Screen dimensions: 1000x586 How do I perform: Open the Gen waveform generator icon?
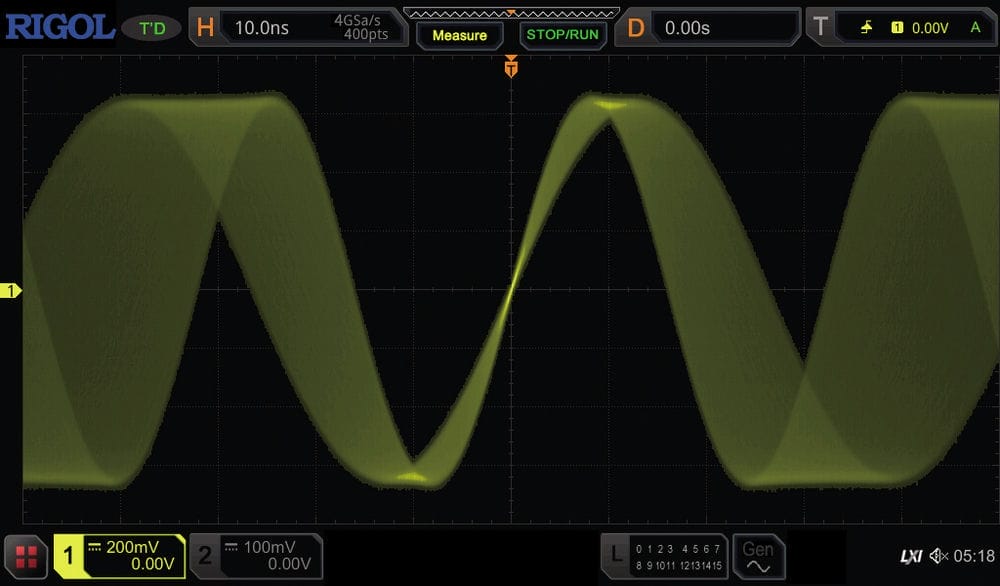click(x=758, y=556)
